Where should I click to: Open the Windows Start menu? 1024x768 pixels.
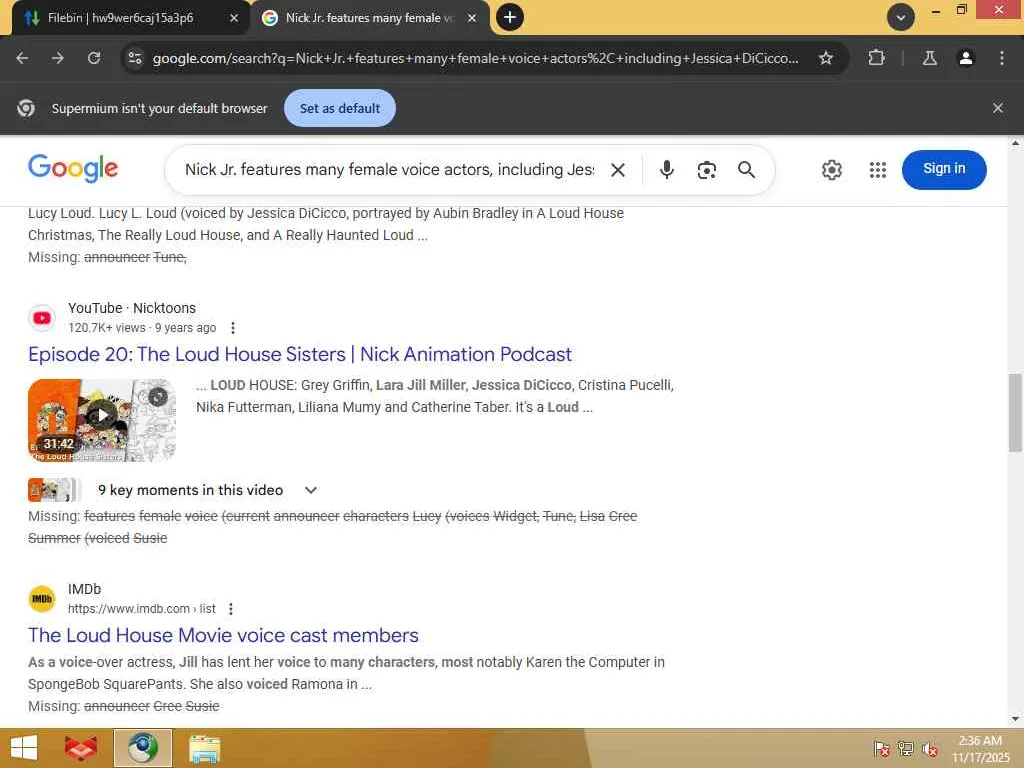point(24,748)
